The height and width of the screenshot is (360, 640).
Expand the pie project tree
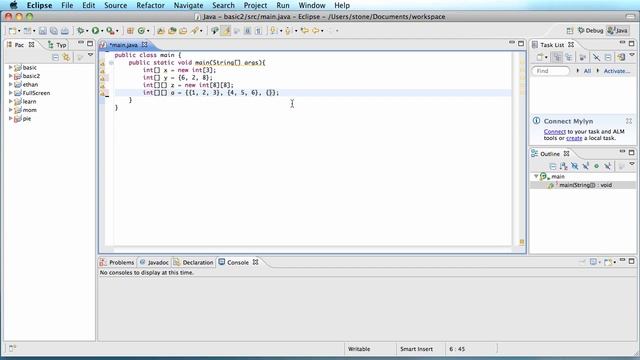11,119
